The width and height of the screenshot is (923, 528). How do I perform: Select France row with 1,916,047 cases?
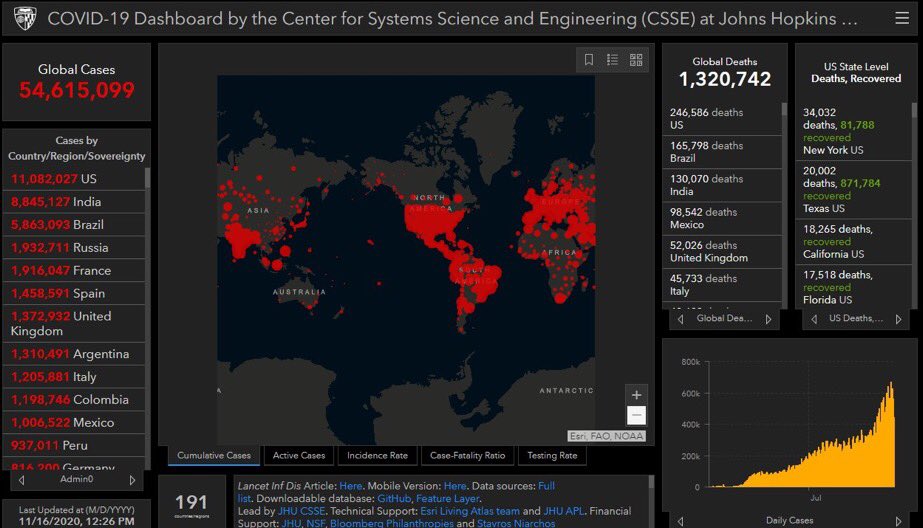(74, 270)
